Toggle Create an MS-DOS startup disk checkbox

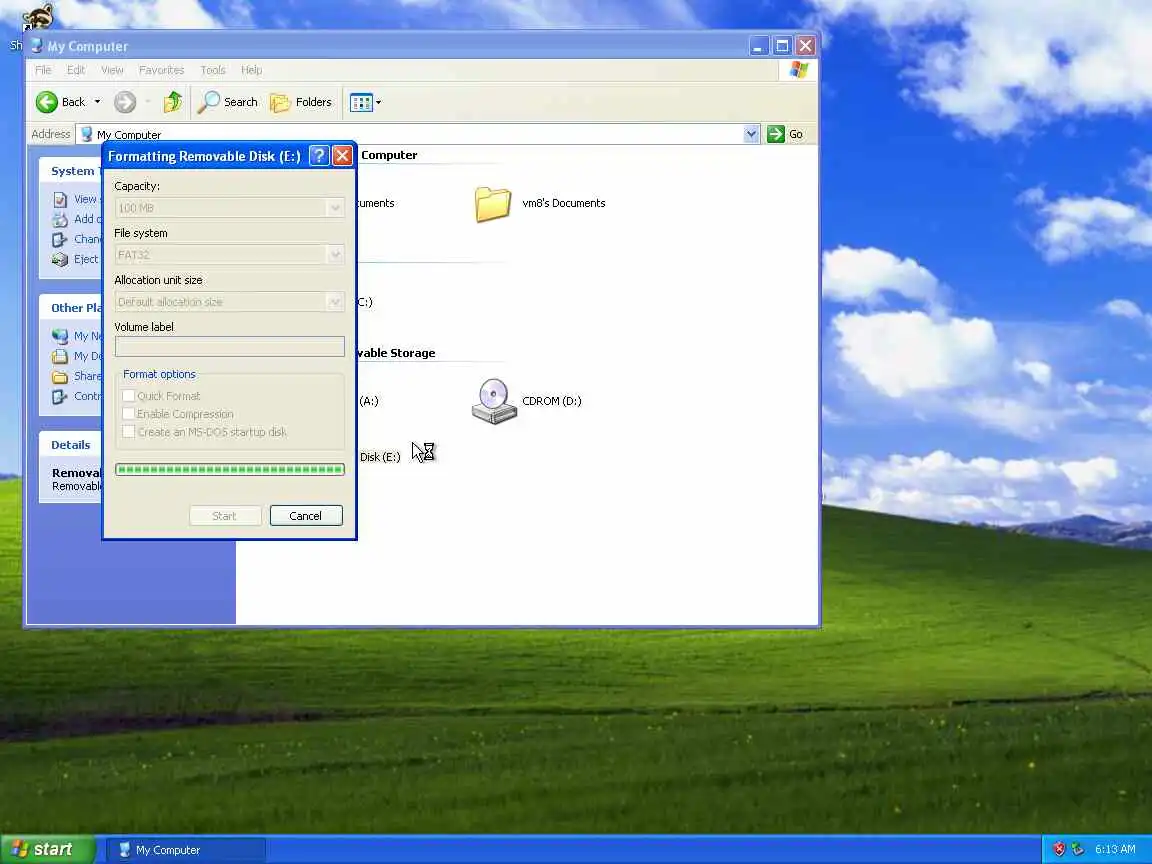pos(129,432)
